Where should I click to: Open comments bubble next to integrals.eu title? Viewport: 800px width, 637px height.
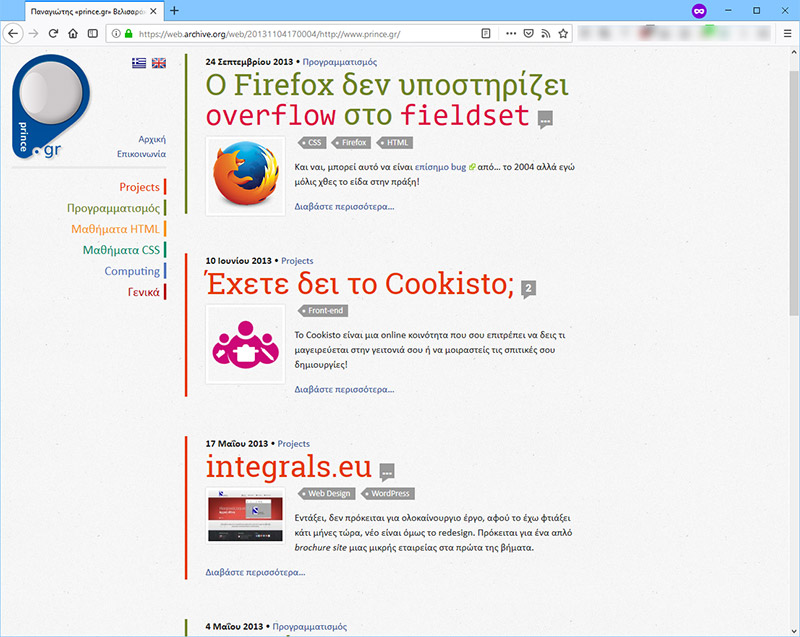point(387,472)
